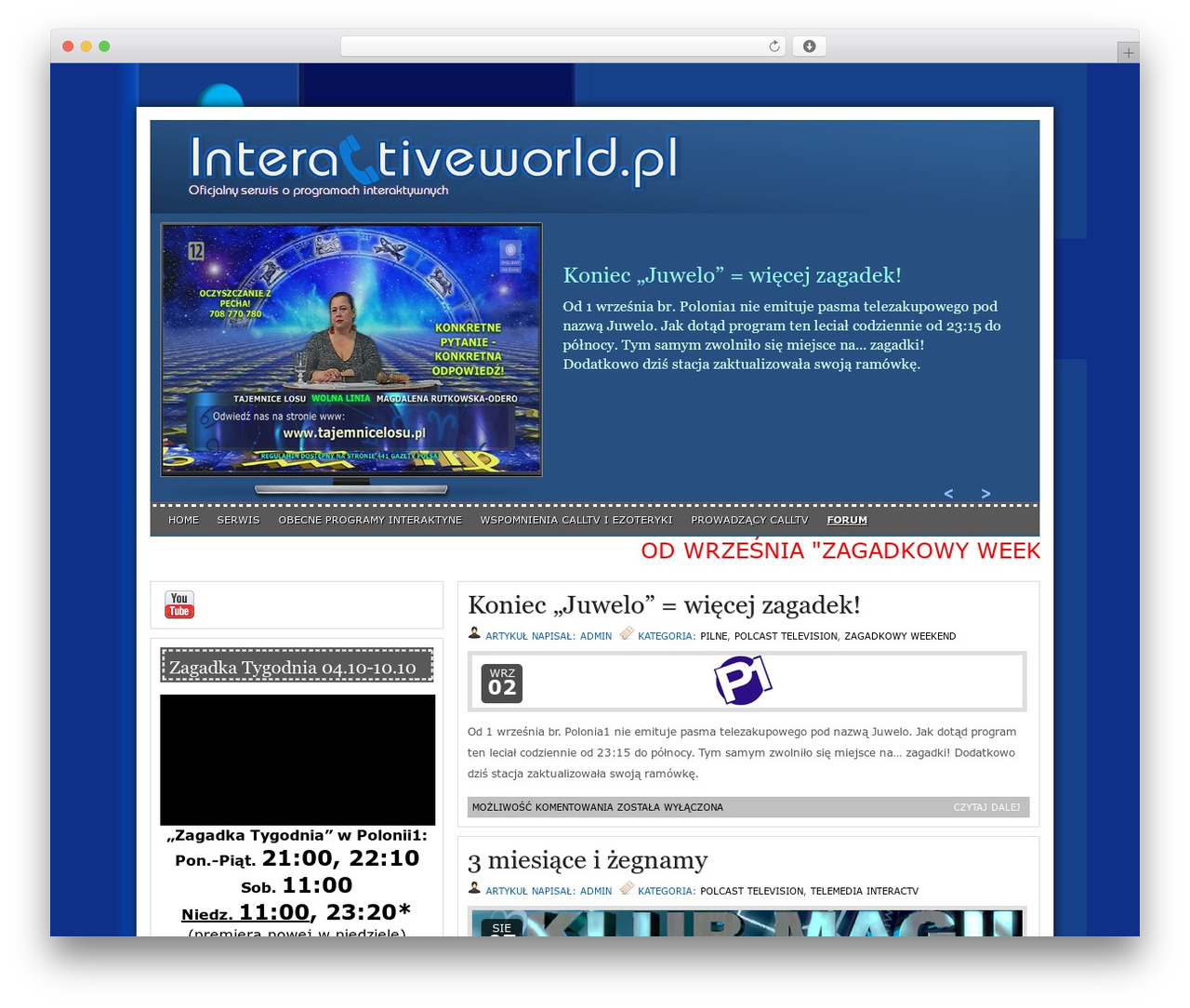Click MOŻLIWOŚĆ KOMENTOWANIA ZOSTAŁA WYŁĄCZONA text

(598, 807)
